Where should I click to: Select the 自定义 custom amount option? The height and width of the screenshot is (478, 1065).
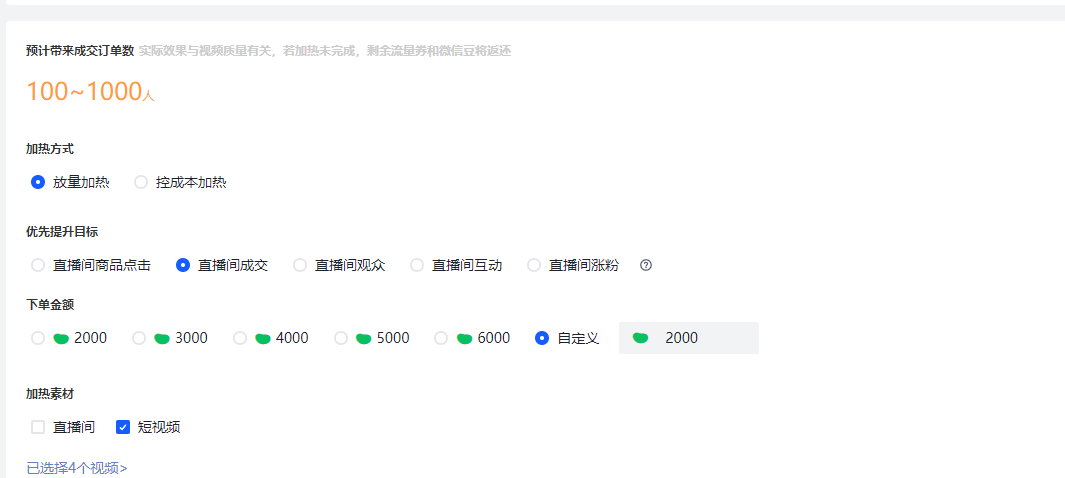(542, 338)
